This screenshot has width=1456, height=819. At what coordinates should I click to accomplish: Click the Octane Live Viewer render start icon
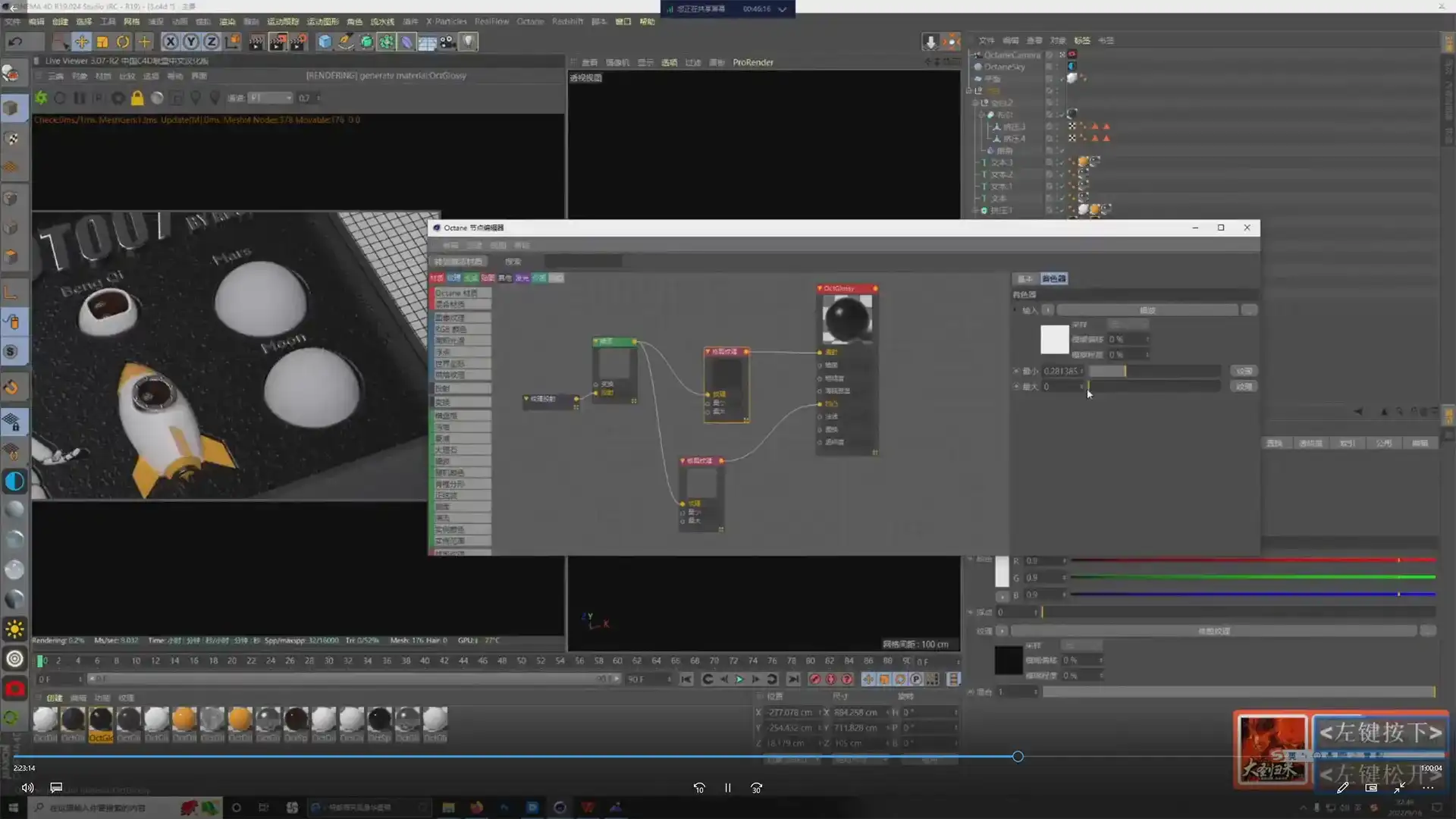pyautogui.click(x=41, y=98)
